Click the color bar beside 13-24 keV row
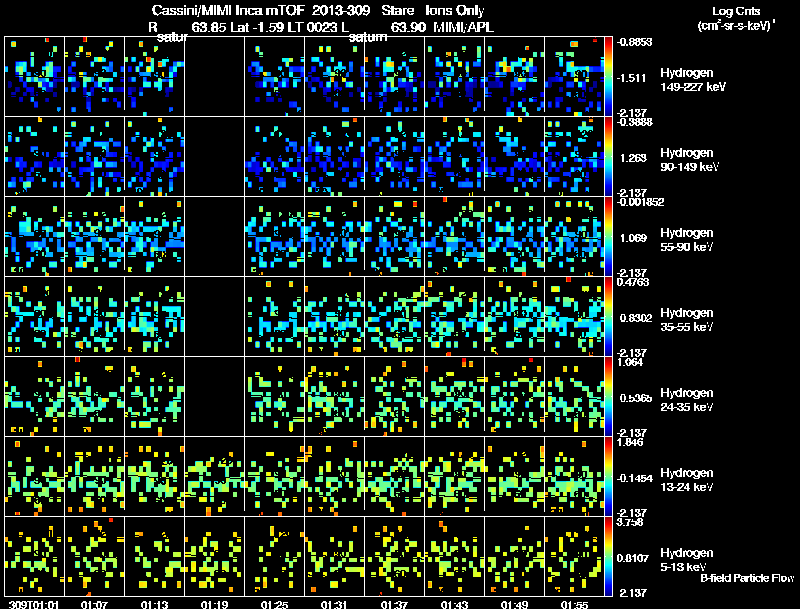800x609 pixels. [x=608, y=476]
